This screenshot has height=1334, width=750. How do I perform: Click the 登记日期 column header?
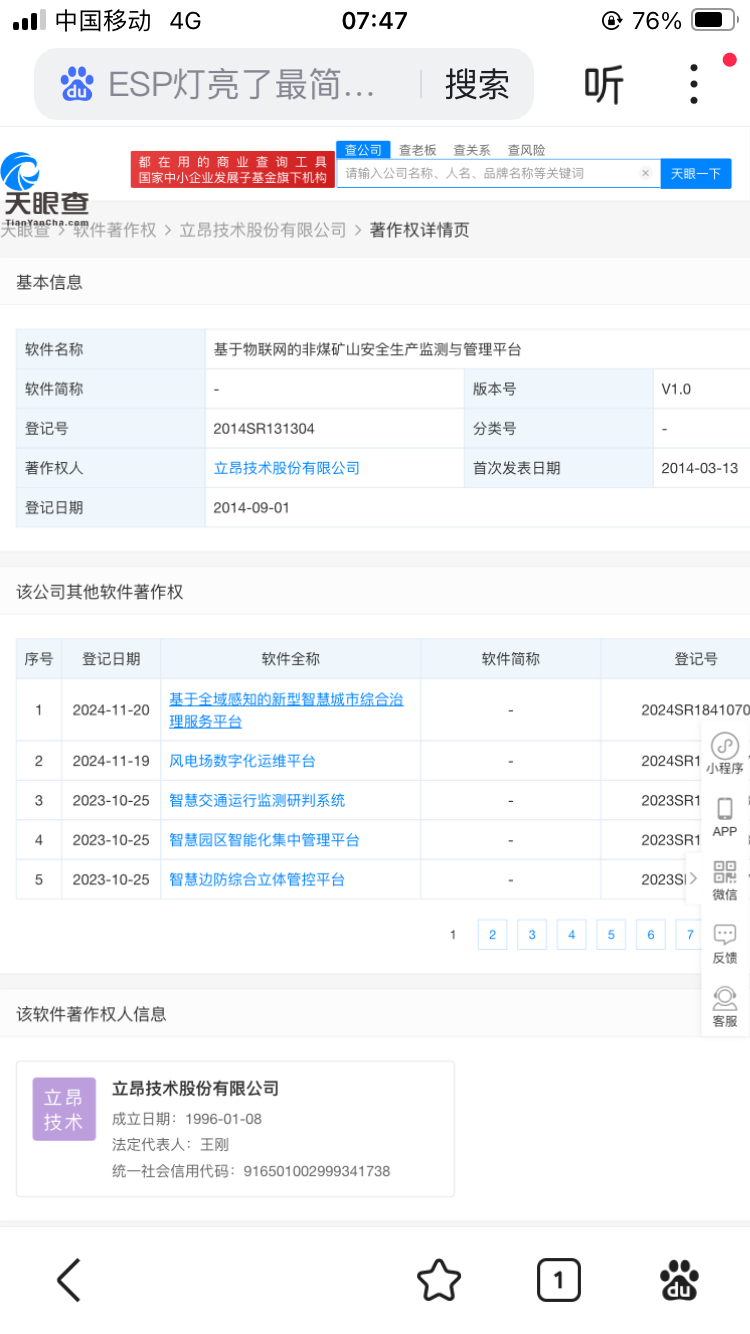[111, 659]
